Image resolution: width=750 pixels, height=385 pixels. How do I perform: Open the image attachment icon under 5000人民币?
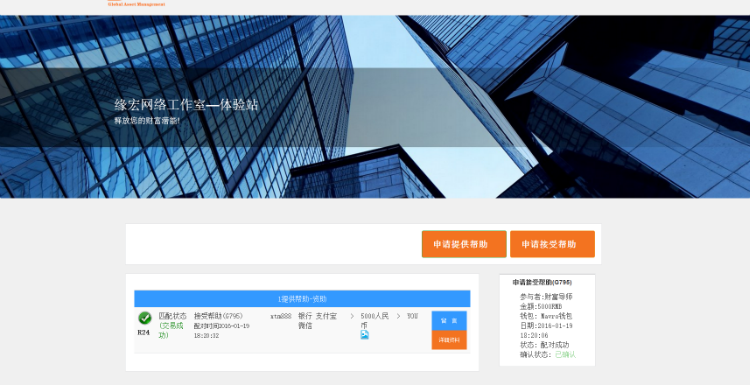click(364, 335)
